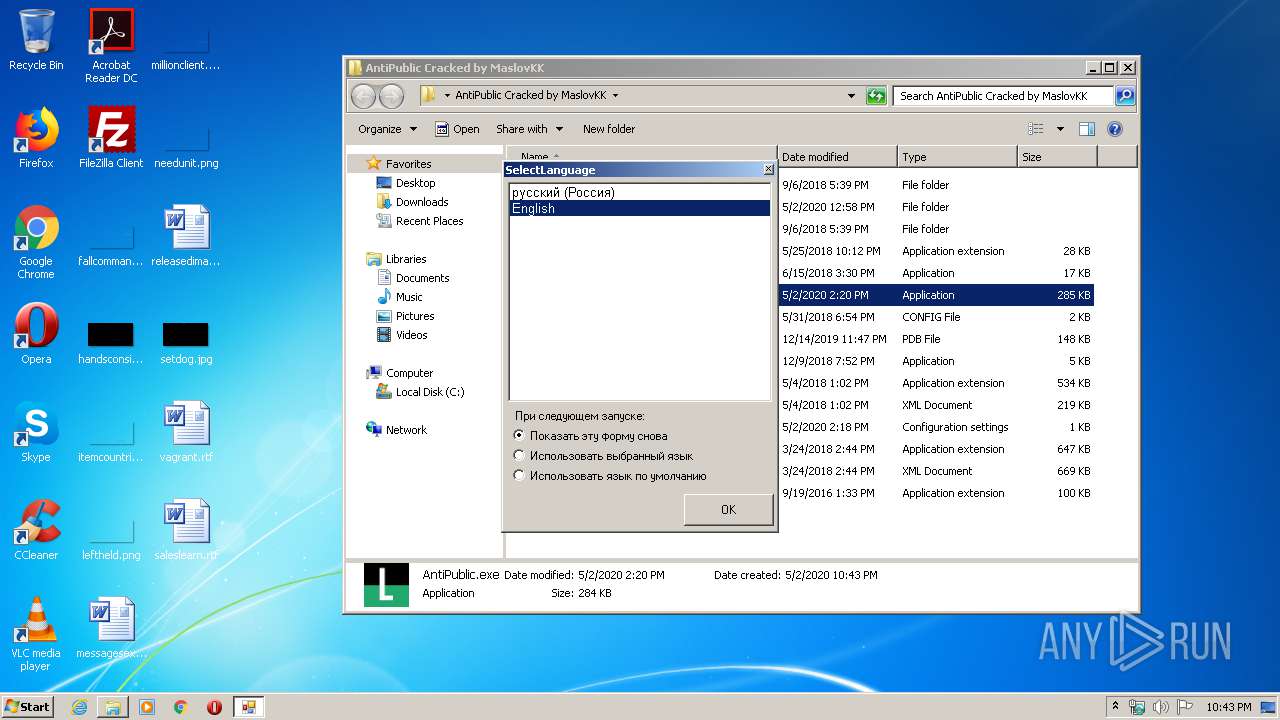This screenshot has width=1280, height=720.
Task: Open VLC media player desktop shortcut
Action: [36, 634]
